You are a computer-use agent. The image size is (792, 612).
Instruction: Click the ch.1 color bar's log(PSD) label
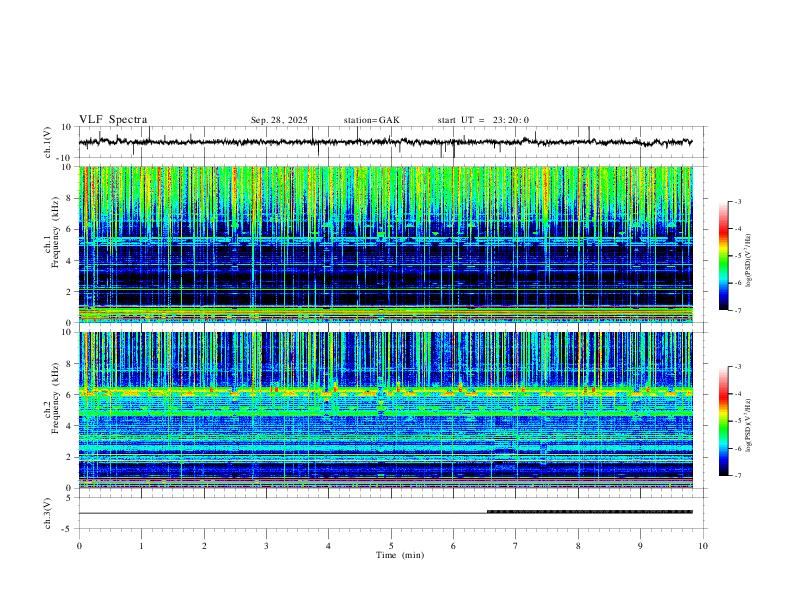[x=748, y=261]
